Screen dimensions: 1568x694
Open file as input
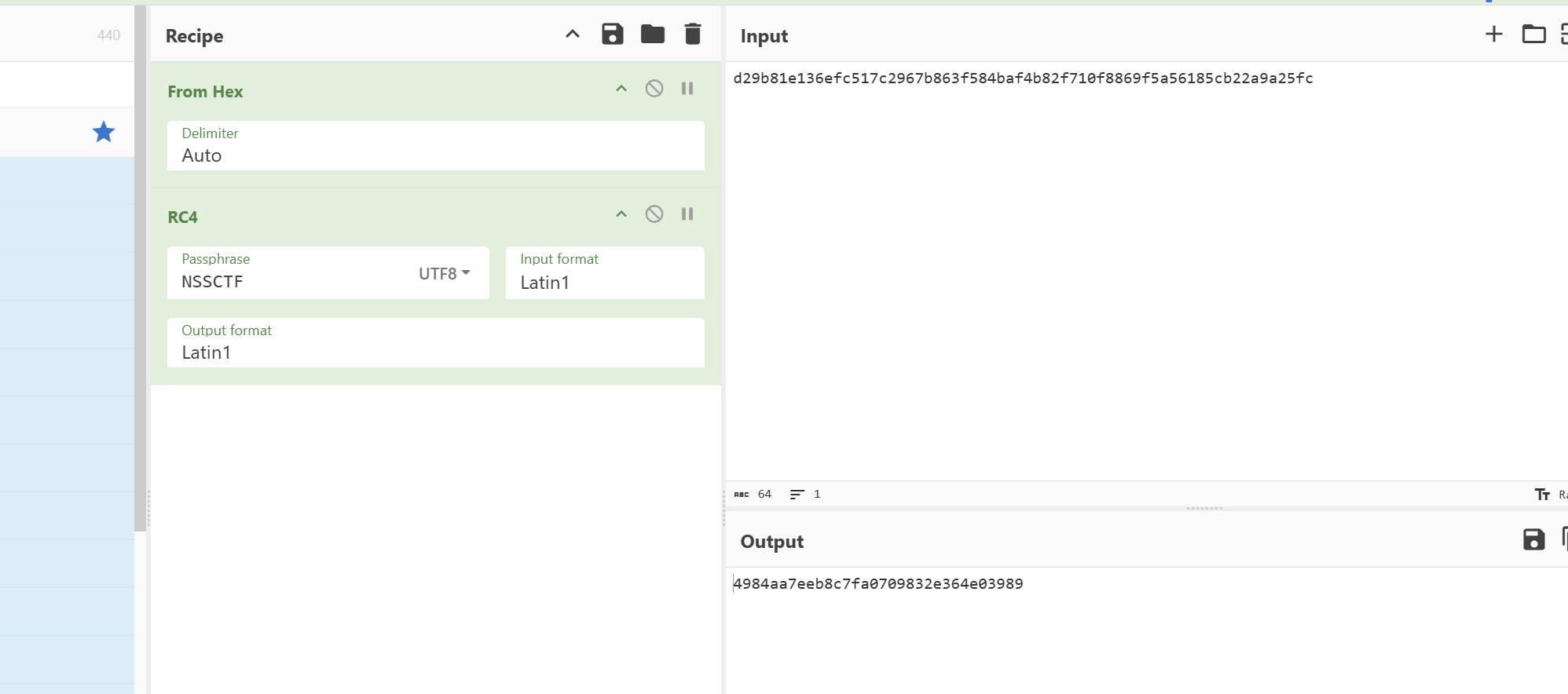[x=1533, y=35]
